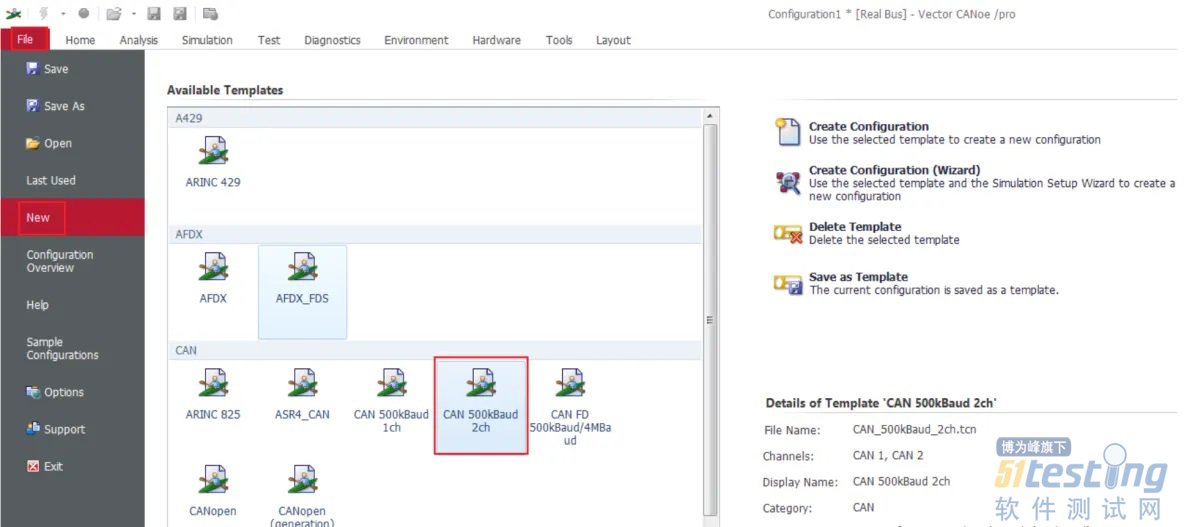Expand the arrow next to the open folder icon
Viewport: 1184px width, 527px height.
[x=134, y=14]
